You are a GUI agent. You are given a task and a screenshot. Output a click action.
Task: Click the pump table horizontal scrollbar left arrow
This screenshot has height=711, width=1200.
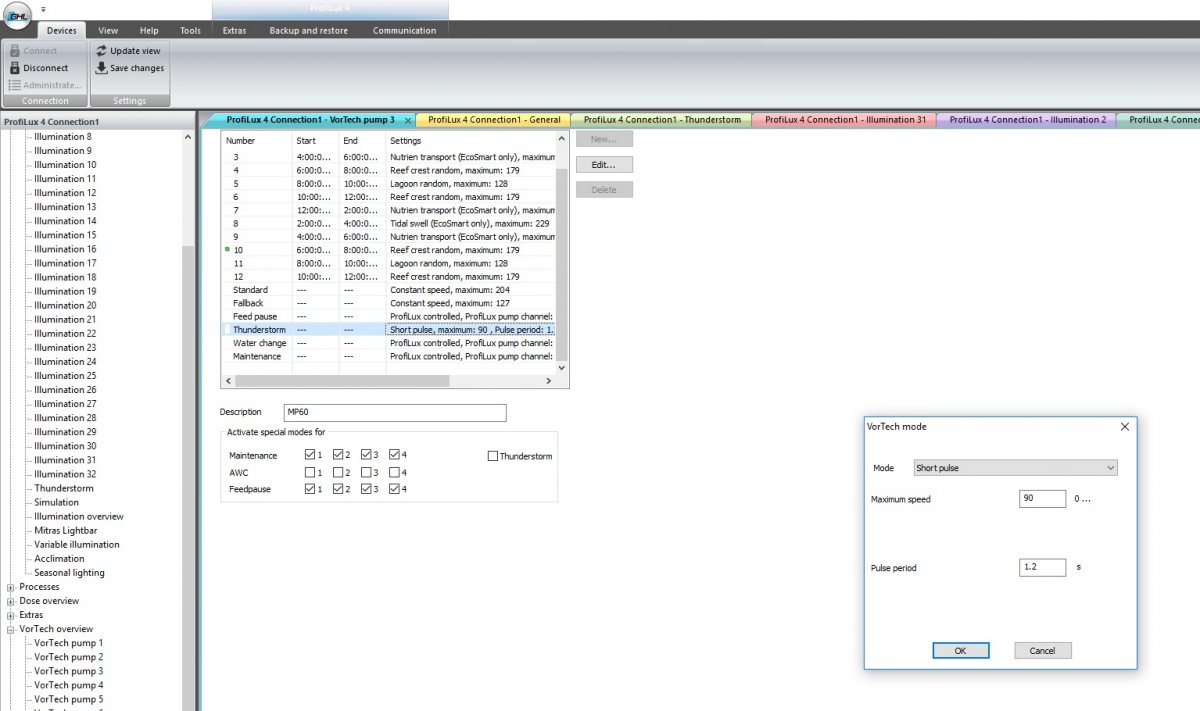click(x=228, y=381)
